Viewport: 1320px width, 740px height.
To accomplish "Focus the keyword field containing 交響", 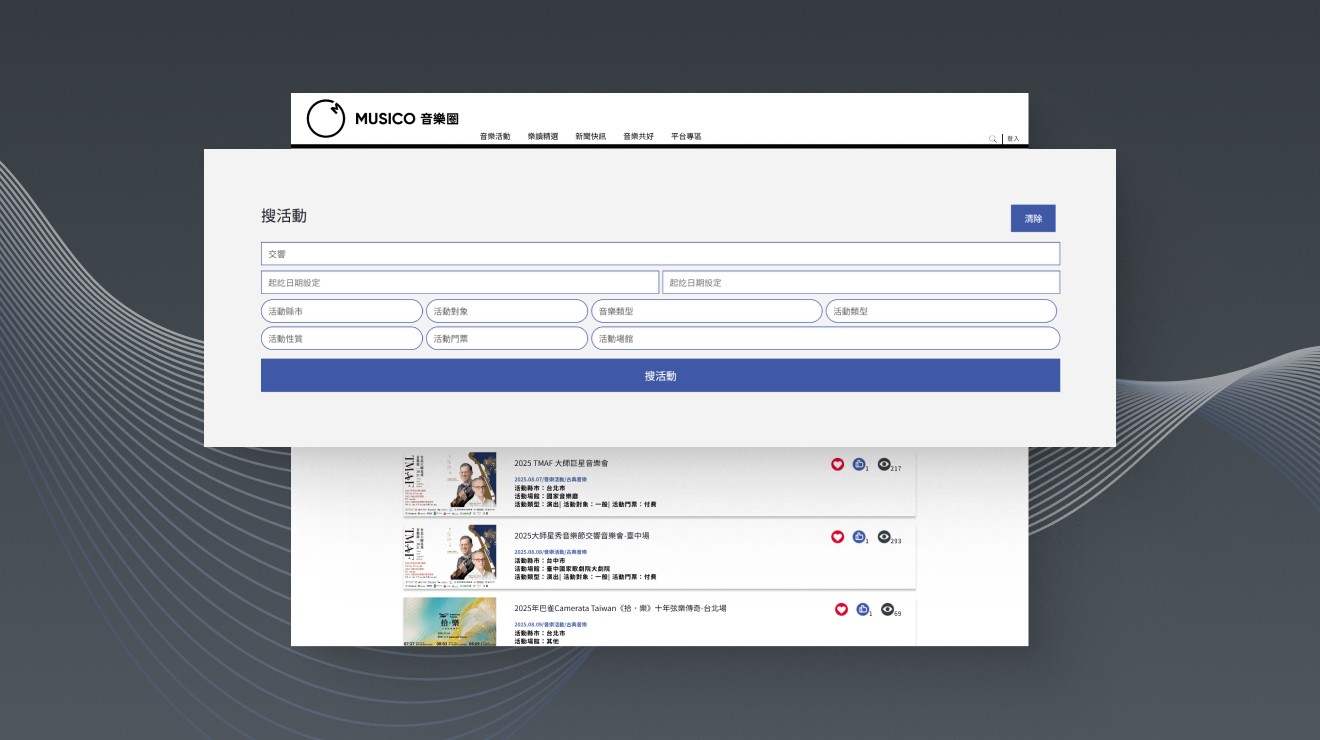I will (660, 254).
